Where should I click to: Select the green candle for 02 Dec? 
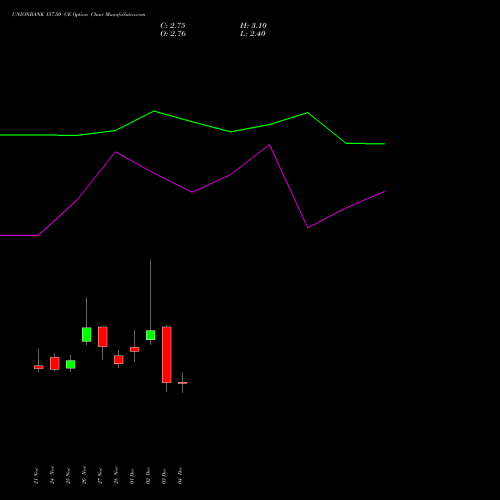(150, 335)
